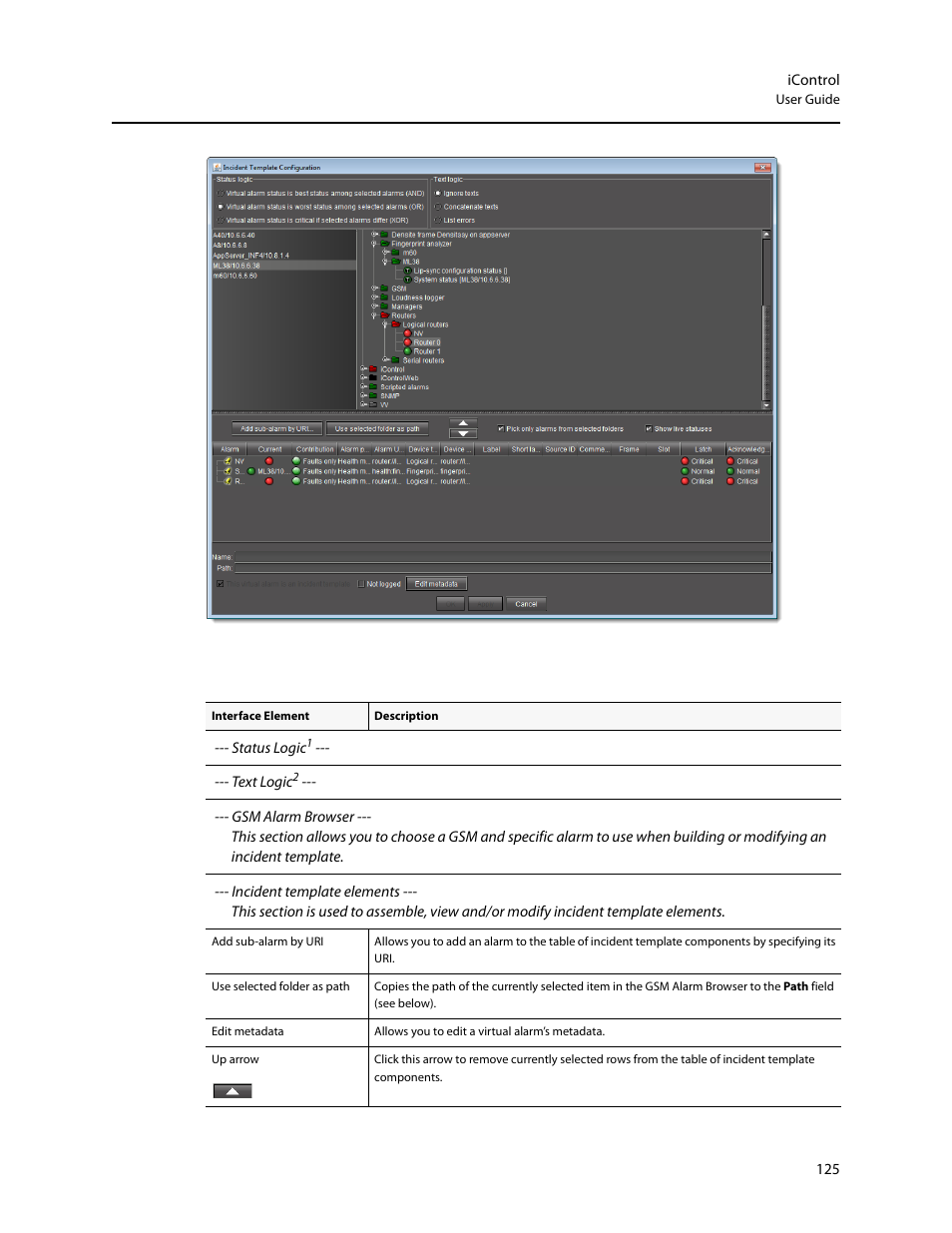
Task: Expand the Serial routers tree node
Action: coord(385,360)
